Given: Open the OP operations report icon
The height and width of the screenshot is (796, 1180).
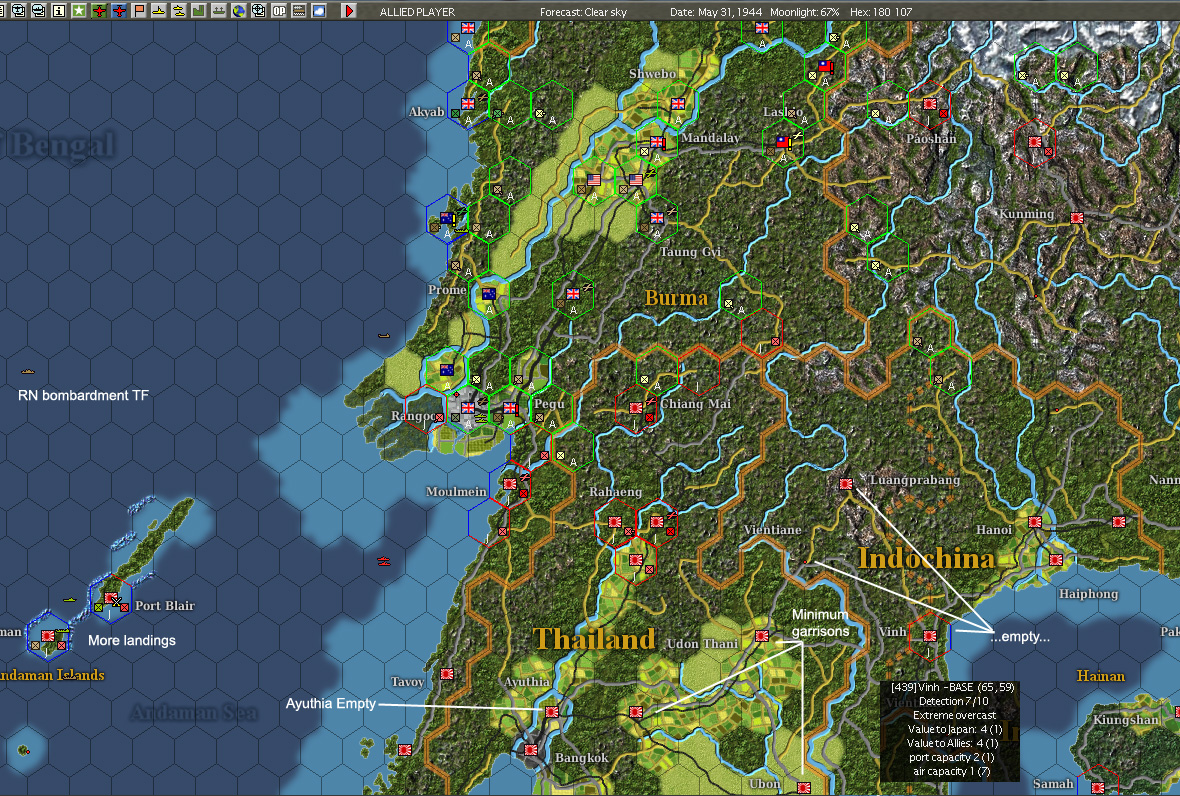Looking at the screenshot, I should tap(279, 11).
